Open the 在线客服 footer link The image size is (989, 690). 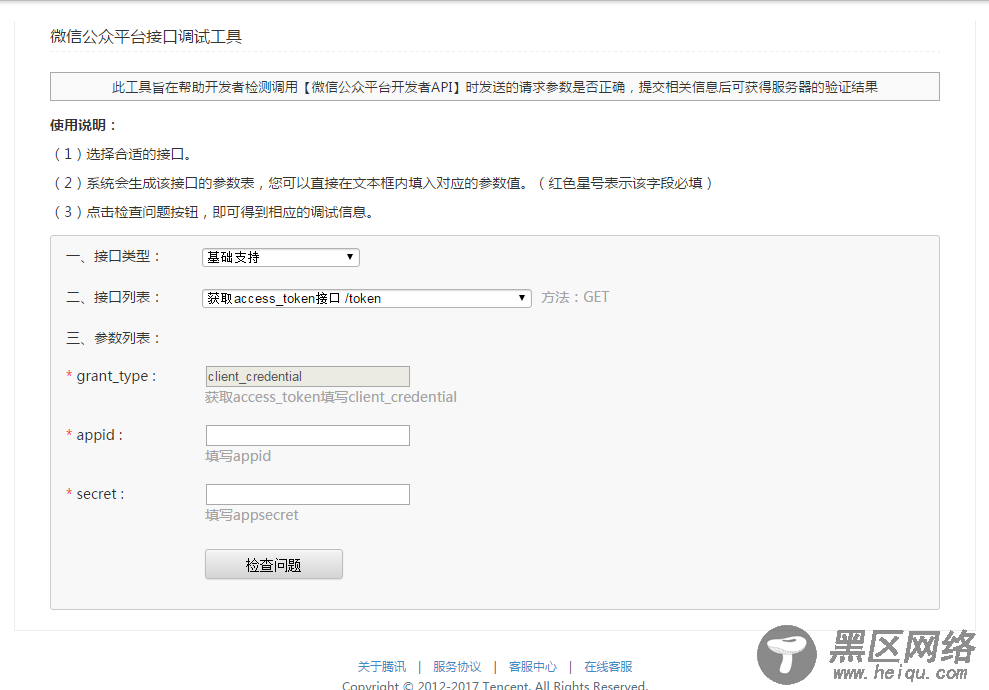[x=608, y=667]
